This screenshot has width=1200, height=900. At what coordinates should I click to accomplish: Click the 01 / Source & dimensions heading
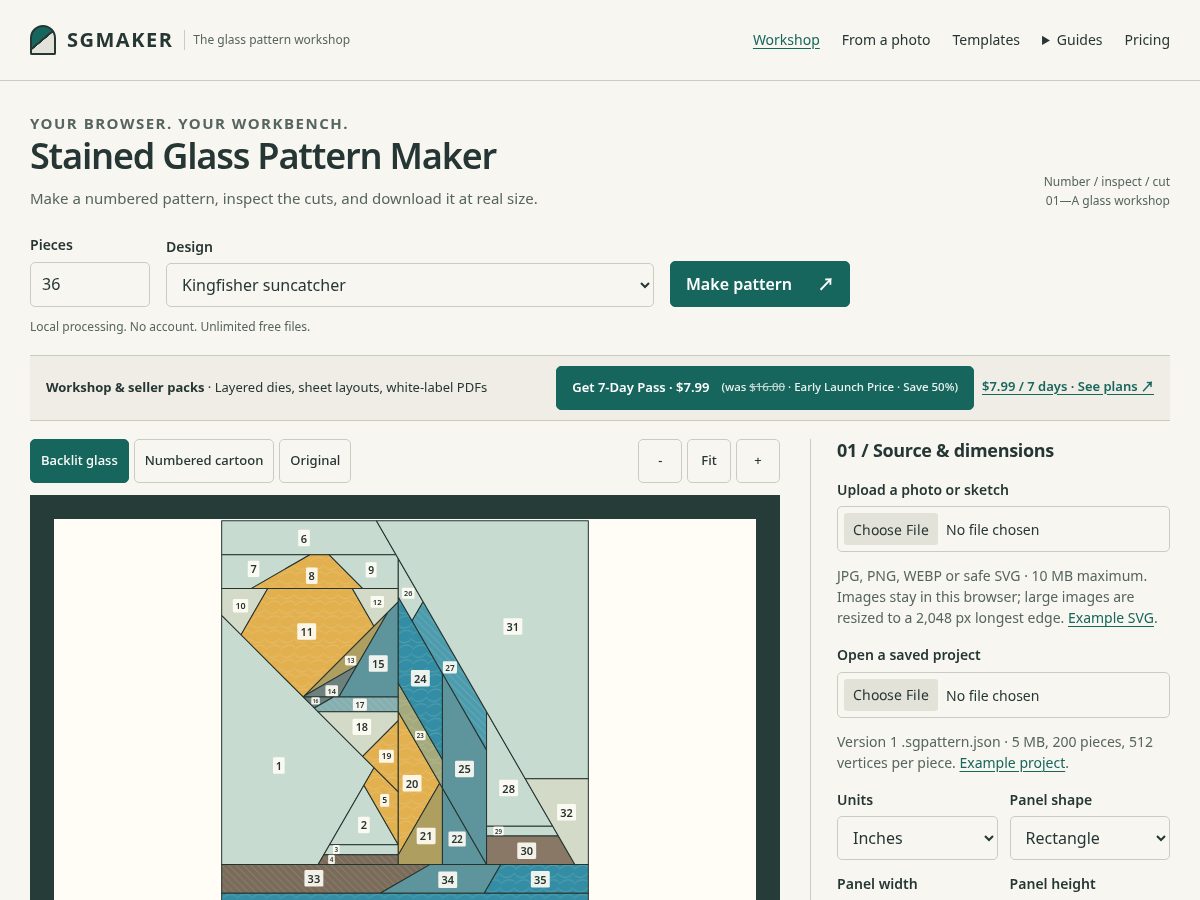pyautogui.click(x=945, y=451)
